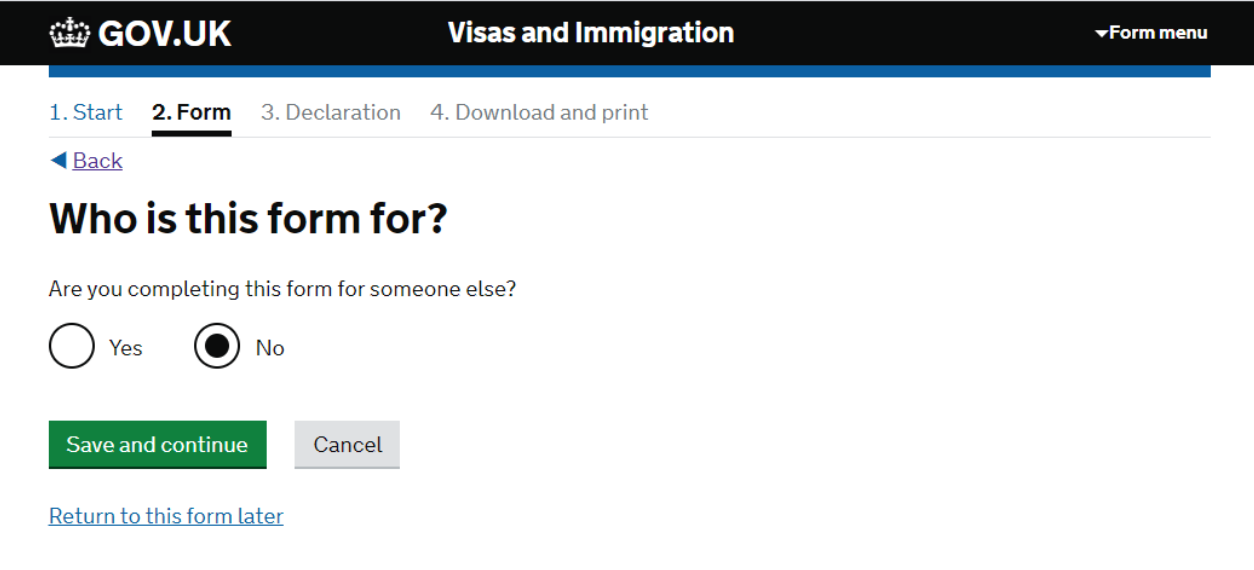Select the Yes radio button
Screen dimensions: 1254x570
tap(71, 346)
